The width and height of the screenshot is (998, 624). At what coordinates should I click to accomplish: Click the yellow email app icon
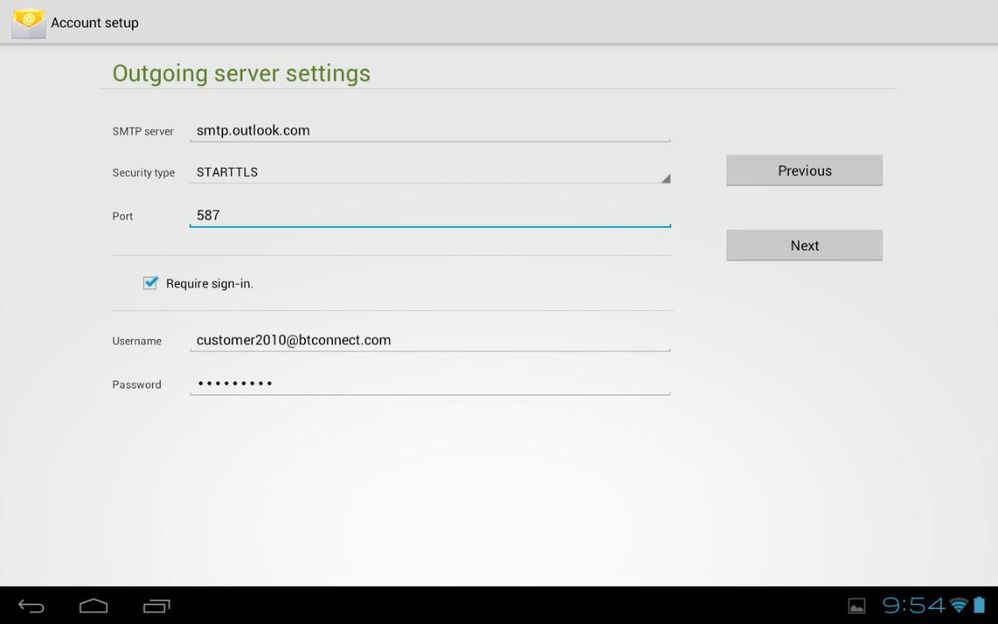click(28, 22)
